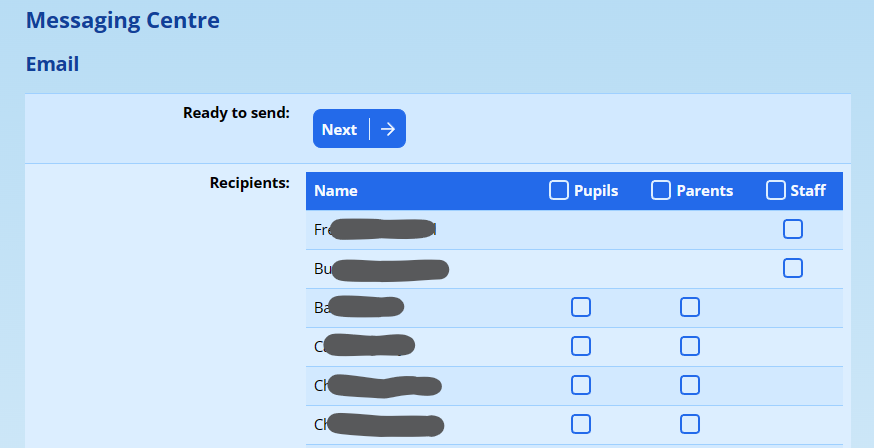Screen dimensions: 874x448
Task: Click the Messaging Centre heading
Action: click(123, 20)
